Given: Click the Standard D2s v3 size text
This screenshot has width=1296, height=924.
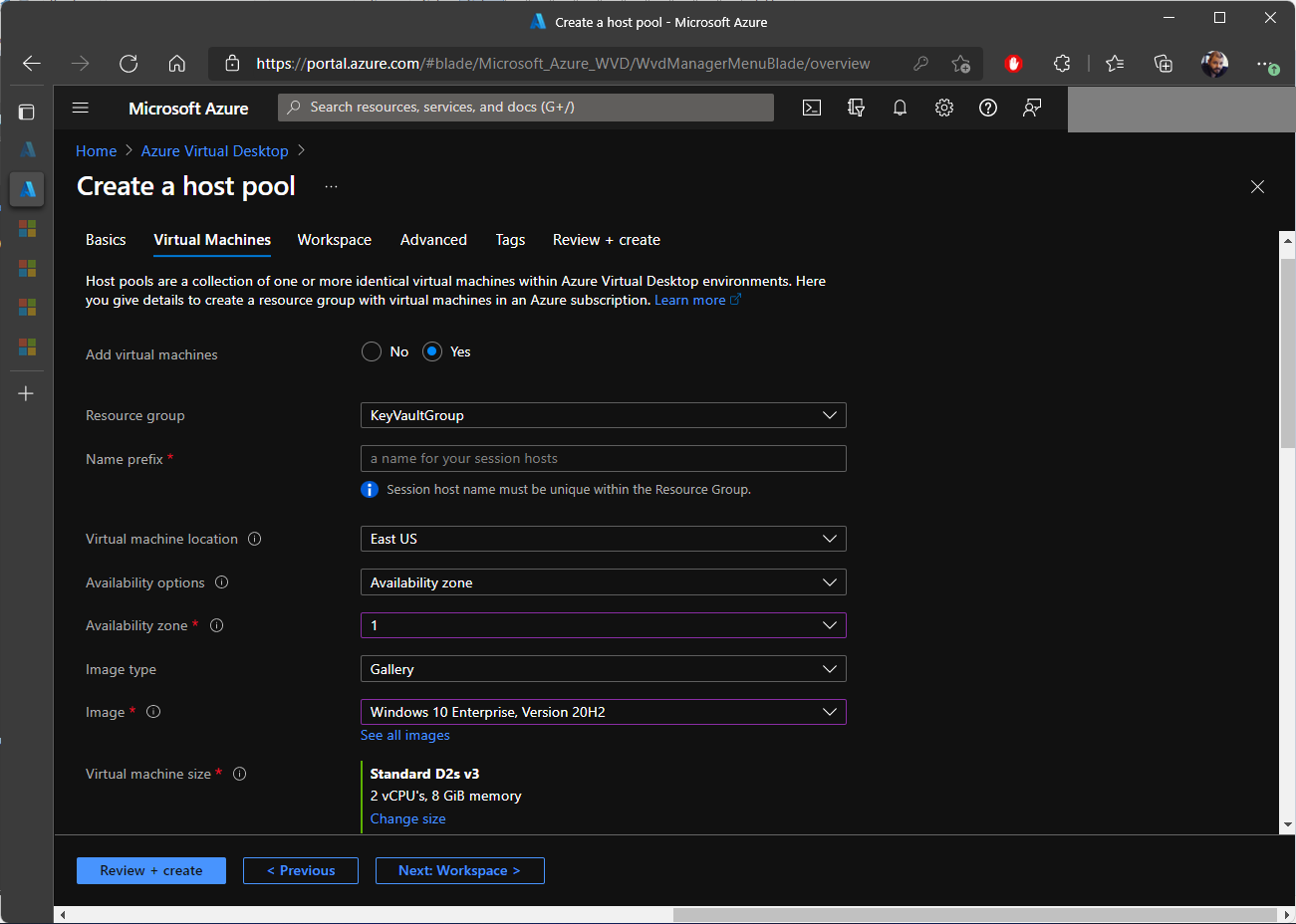Looking at the screenshot, I should tap(424, 774).
